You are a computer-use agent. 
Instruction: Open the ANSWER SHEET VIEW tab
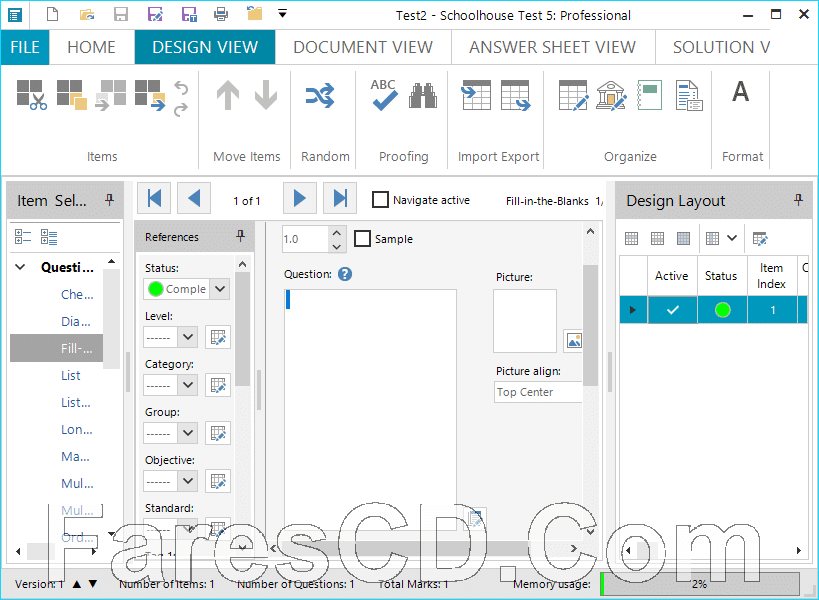pyautogui.click(x=552, y=48)
